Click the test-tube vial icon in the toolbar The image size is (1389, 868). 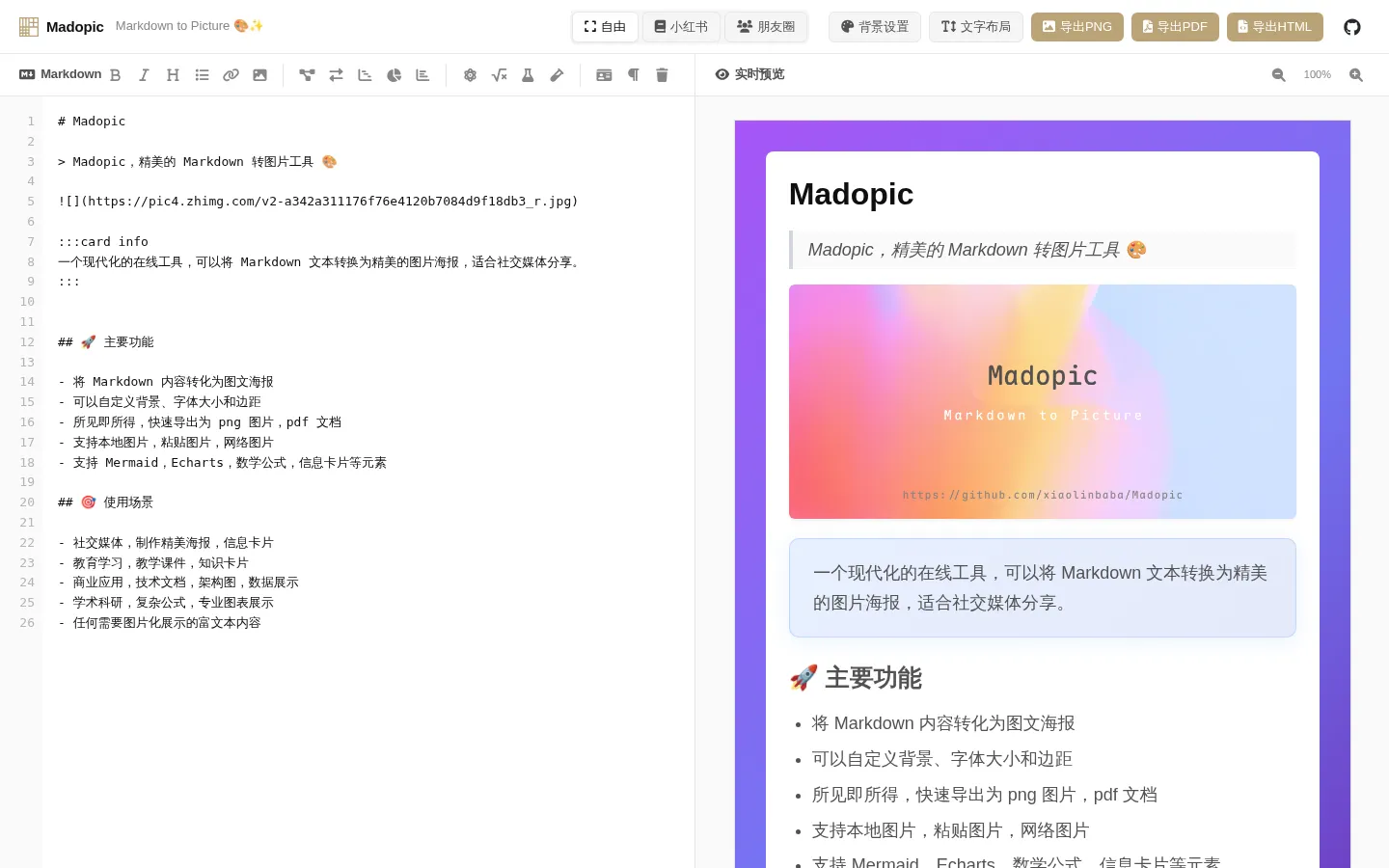point(557,75)
